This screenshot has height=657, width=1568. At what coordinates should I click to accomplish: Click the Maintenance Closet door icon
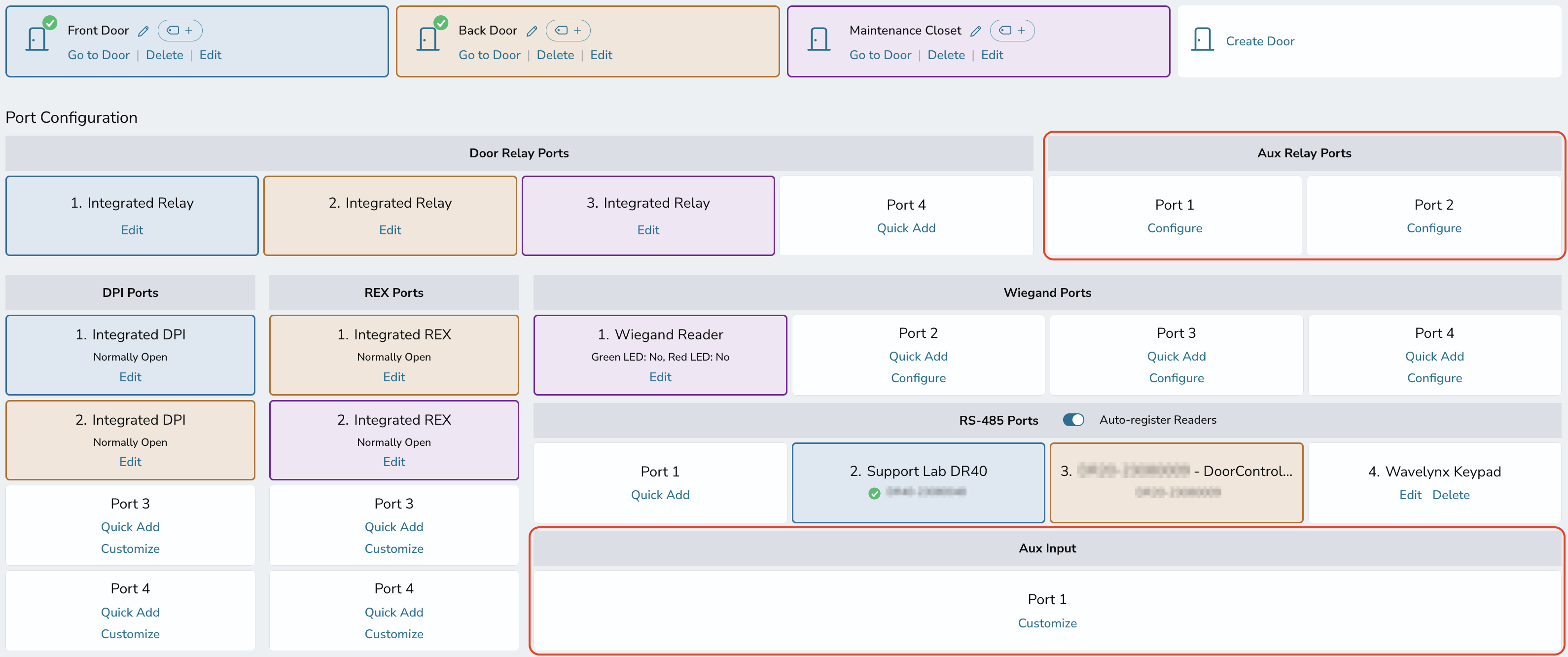(819, 39)
